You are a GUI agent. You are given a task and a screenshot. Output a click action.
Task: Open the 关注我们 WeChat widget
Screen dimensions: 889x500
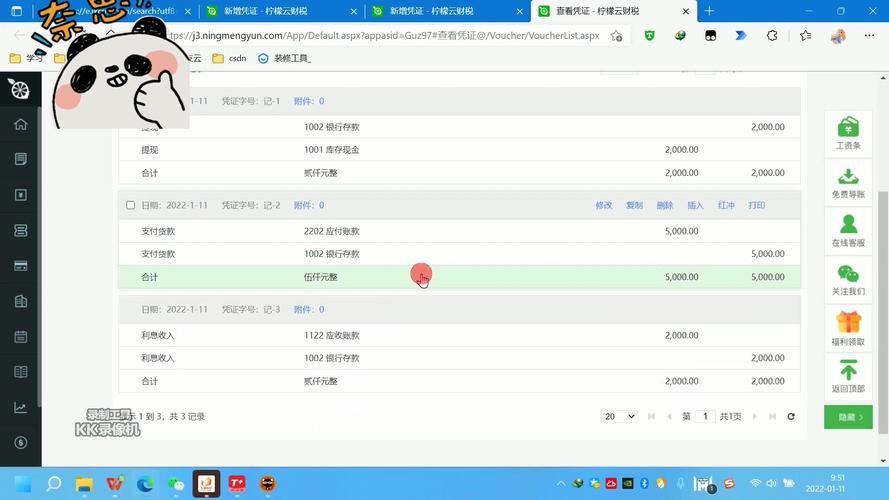point(848,279)
